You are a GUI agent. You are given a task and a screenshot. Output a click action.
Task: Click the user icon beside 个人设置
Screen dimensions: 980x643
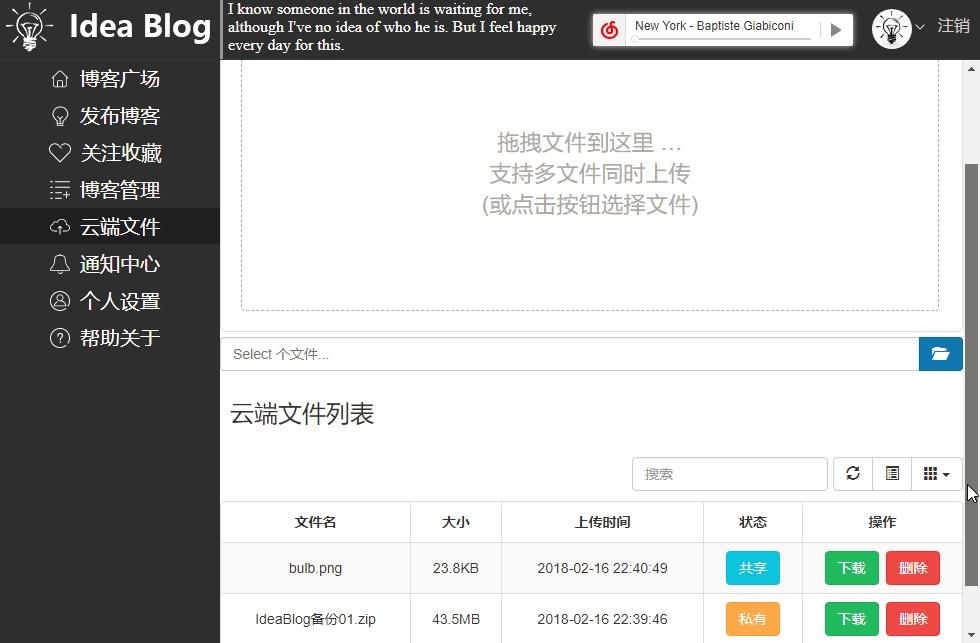[x=59, y=301]
